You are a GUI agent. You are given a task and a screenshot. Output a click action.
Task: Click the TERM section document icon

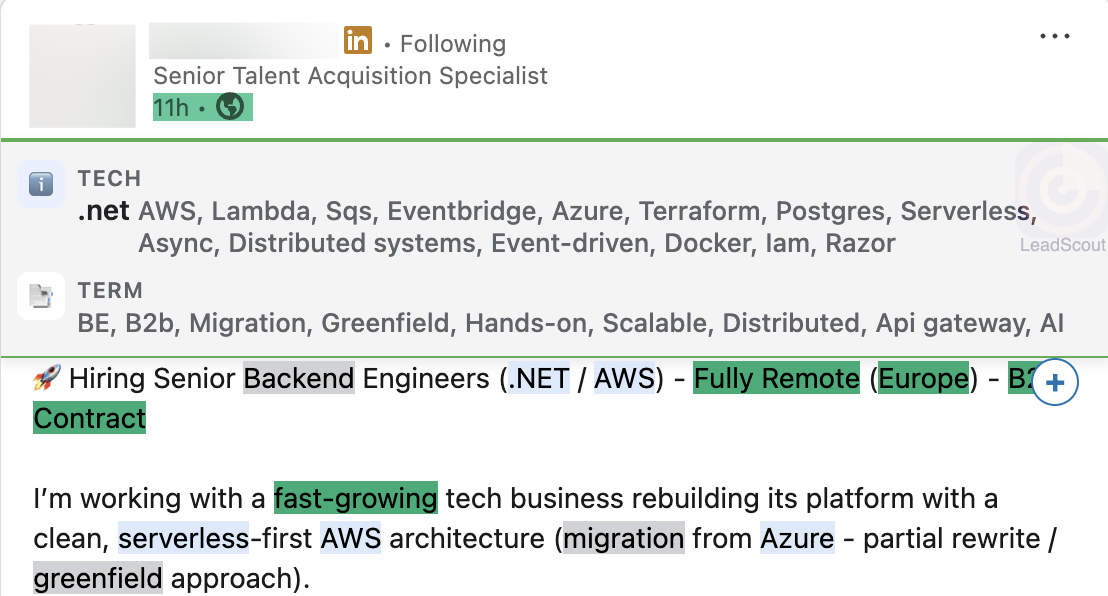click(42, 296)
